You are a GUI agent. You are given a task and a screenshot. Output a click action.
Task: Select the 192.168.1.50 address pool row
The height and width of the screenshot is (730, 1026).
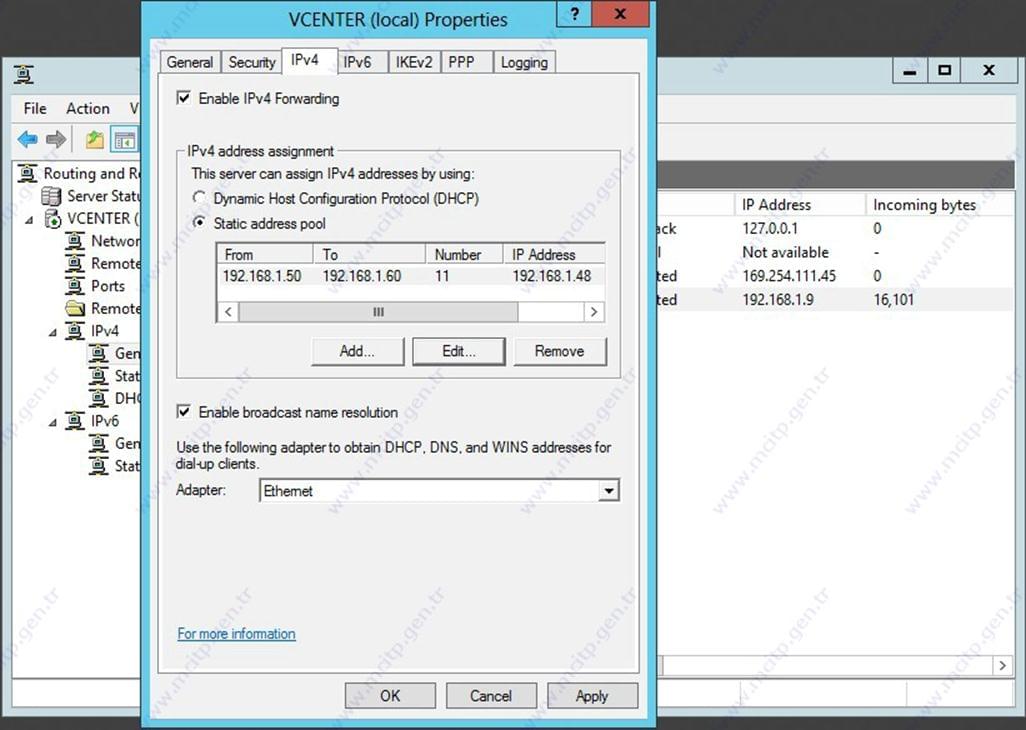410,276
